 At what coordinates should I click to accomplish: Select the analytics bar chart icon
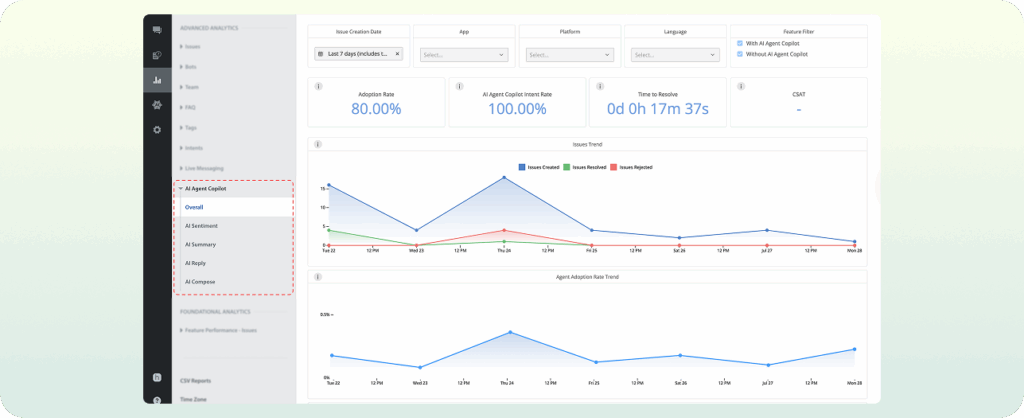coord(157,80)
